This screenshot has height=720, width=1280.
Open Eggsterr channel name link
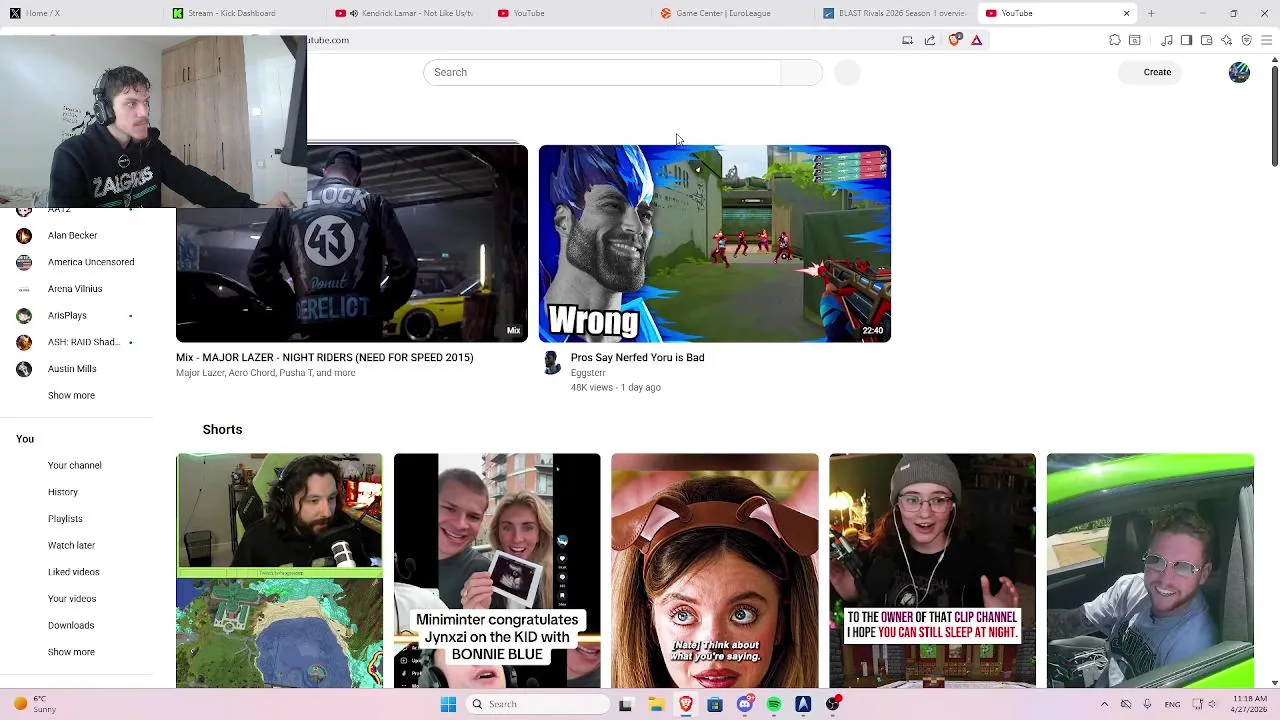(x=588, y=373)
